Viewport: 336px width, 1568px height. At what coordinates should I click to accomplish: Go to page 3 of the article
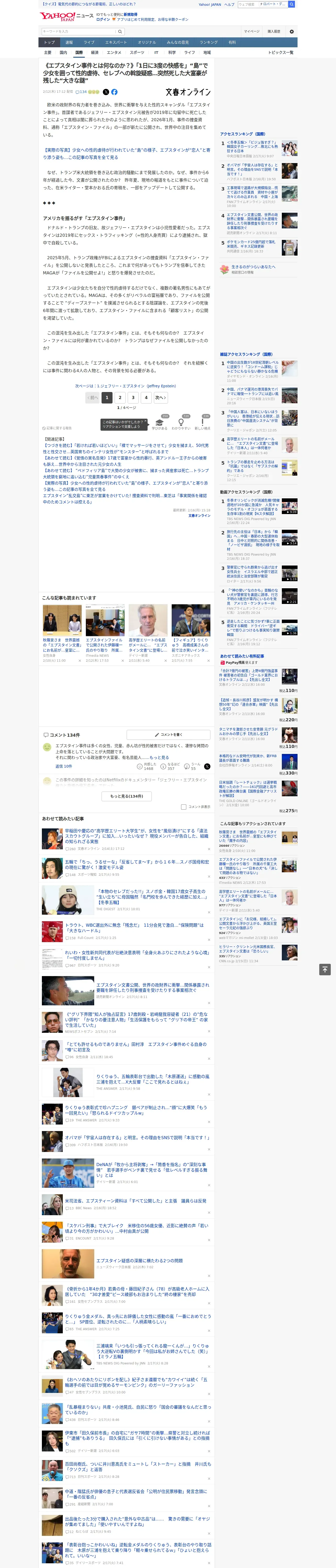(133, 397)
